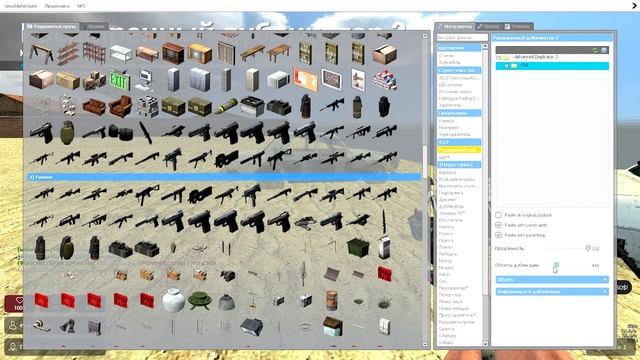Select the Advanced Duplicator 2 root folder

coord(536,58)
